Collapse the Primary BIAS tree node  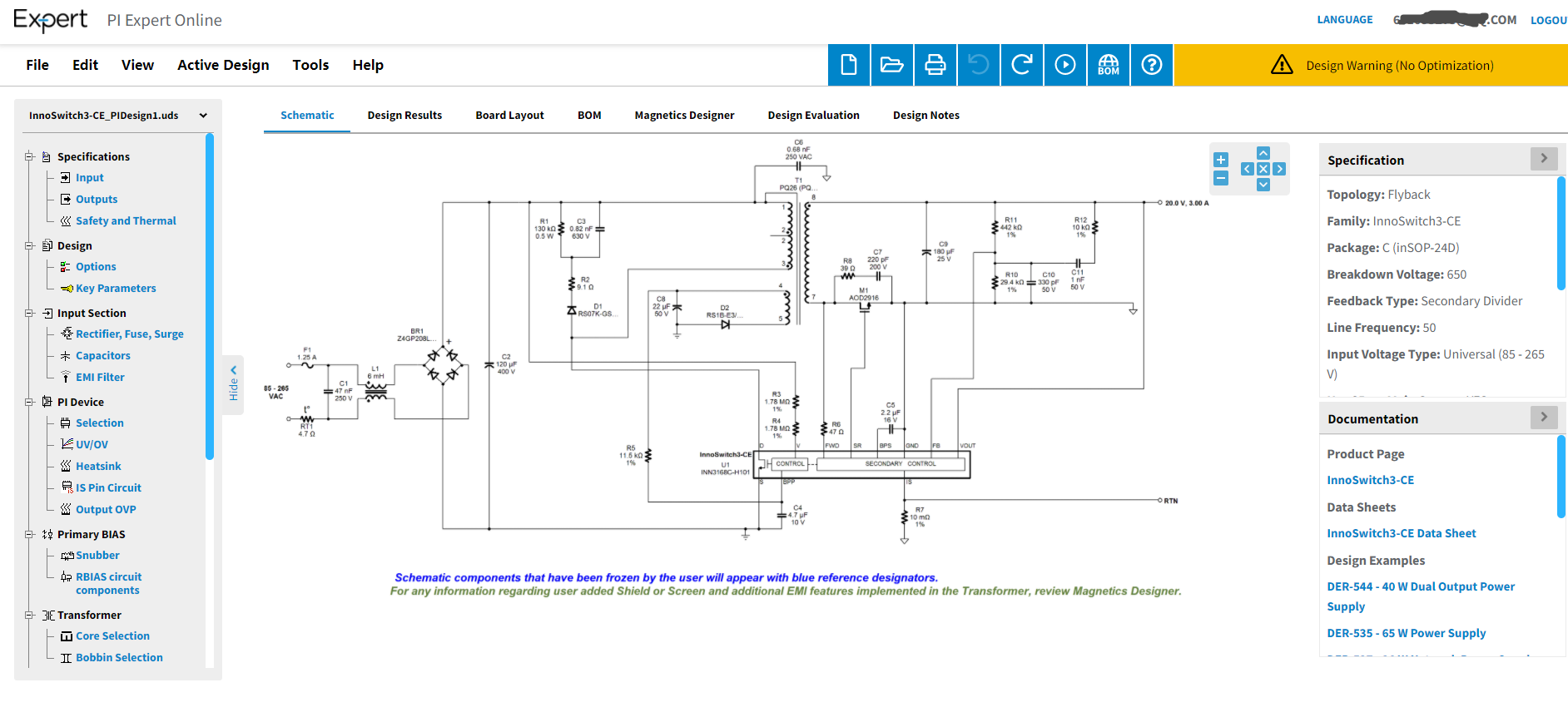point(29,534)
